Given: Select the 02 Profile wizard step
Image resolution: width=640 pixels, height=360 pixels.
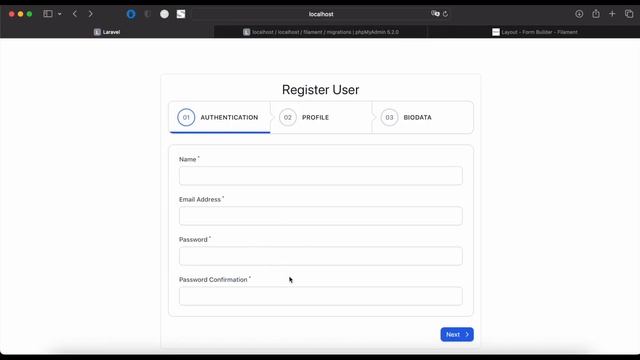Looking at the screenshot, I should point(321,118).
